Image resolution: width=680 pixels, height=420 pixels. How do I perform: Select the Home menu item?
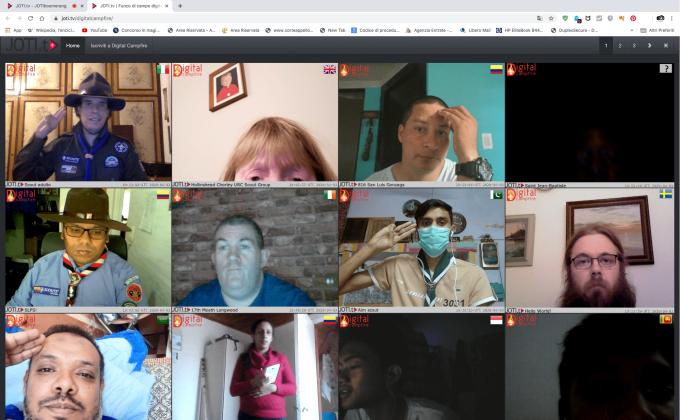pos(72,46)
